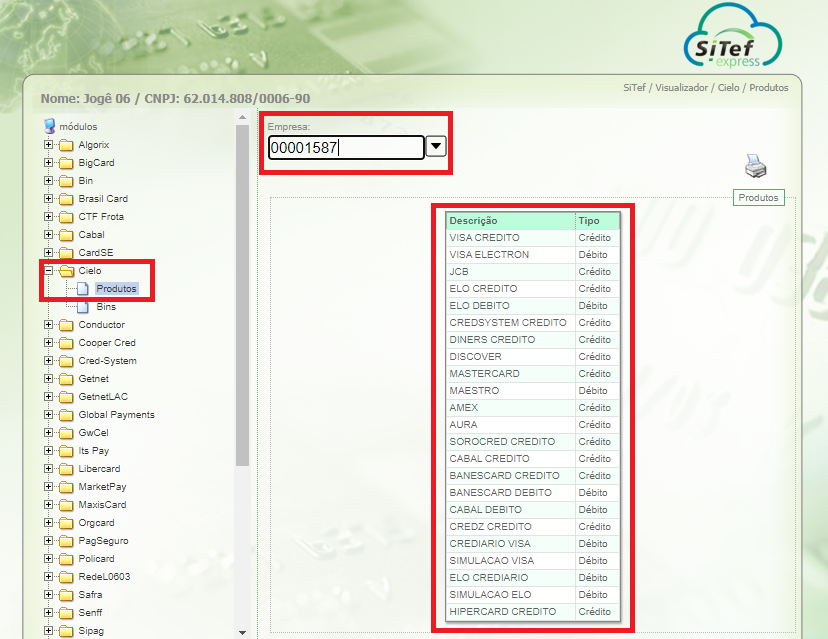Expand the Senff tree node

pyautogui.click(x=49, y=612)
